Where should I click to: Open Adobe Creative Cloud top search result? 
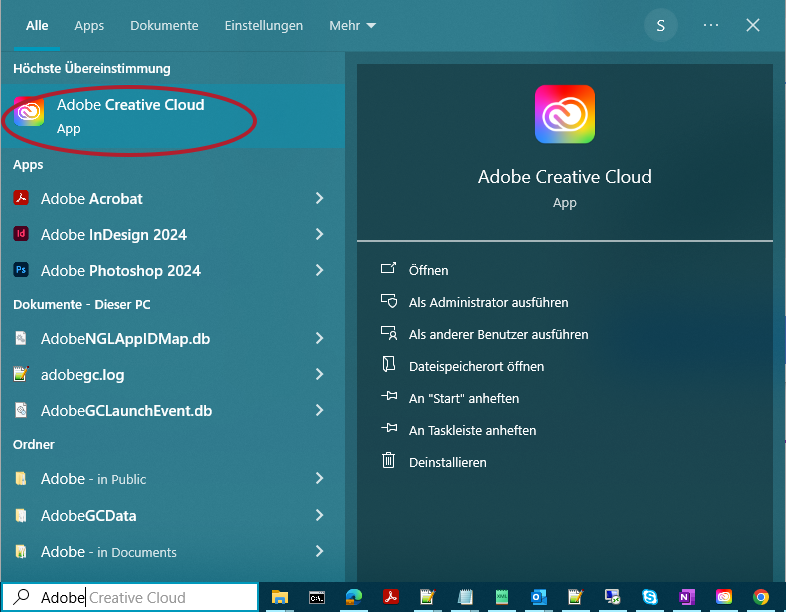click(x=130, y=116)
